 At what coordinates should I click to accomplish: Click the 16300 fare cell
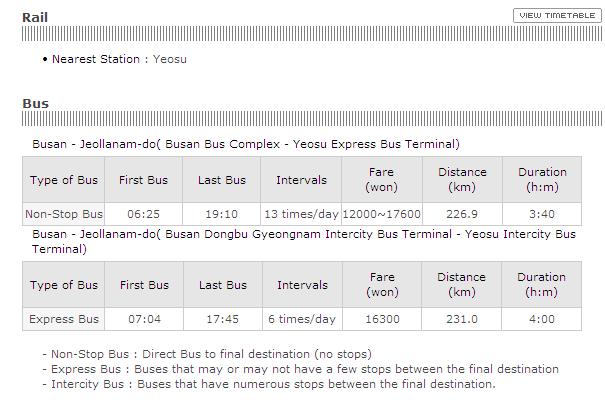(382, 319)
